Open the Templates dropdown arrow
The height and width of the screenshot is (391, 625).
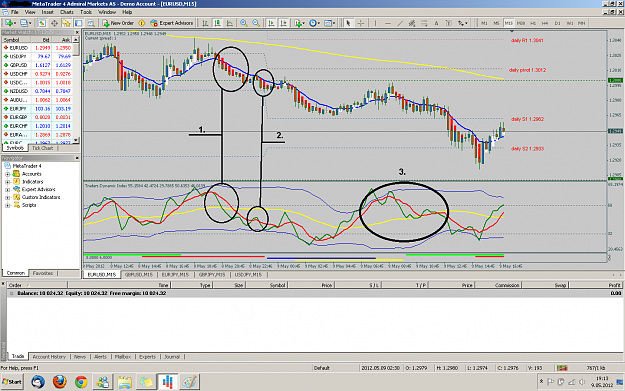(x=334, y=23)
